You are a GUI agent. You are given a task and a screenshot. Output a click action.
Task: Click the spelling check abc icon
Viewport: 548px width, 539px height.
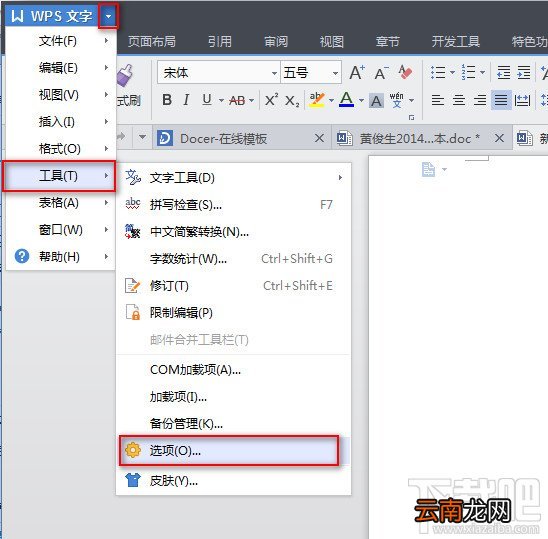pos(133,204)
